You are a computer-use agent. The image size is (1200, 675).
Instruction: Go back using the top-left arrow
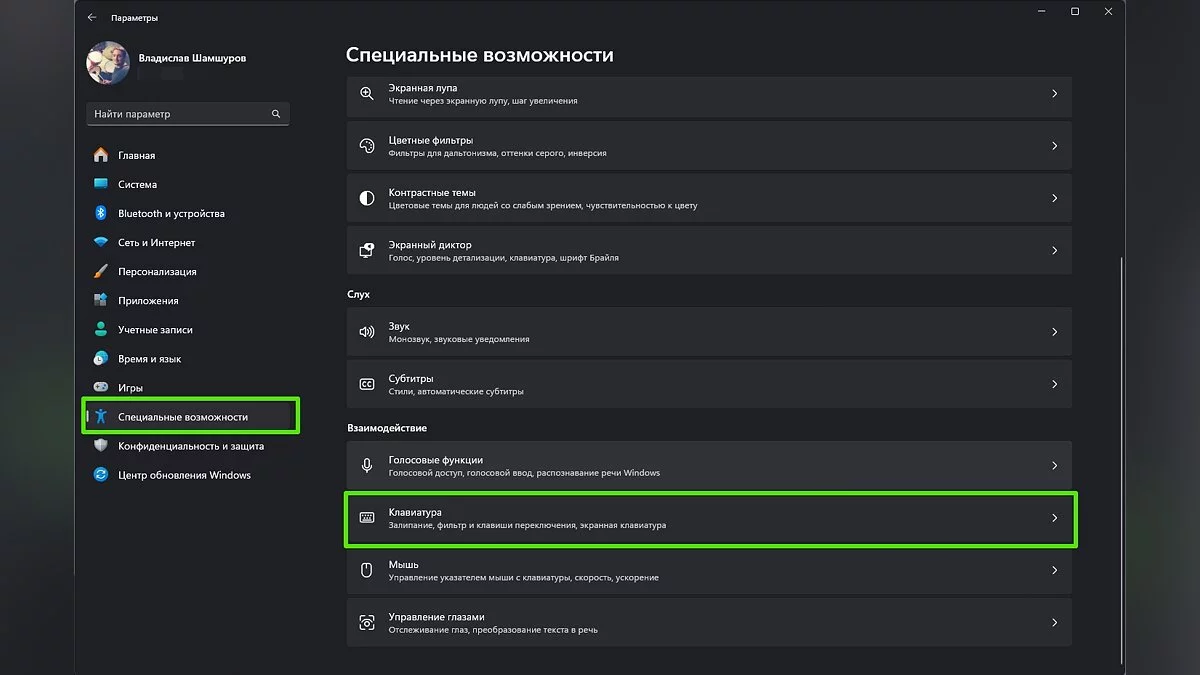(x=92, y=17)
